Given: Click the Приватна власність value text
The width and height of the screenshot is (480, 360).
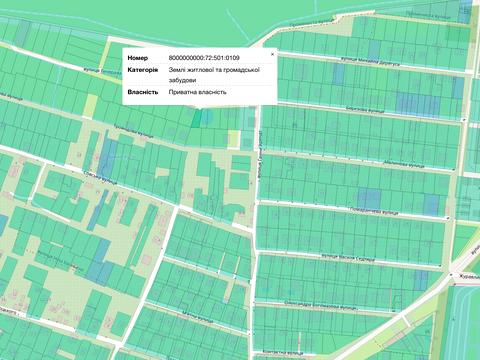Looking at the screenshot, I should tap(198, 92).
